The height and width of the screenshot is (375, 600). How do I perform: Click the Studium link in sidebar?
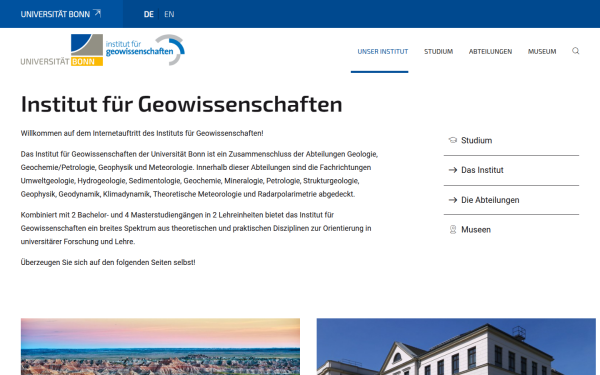(476, 140)
